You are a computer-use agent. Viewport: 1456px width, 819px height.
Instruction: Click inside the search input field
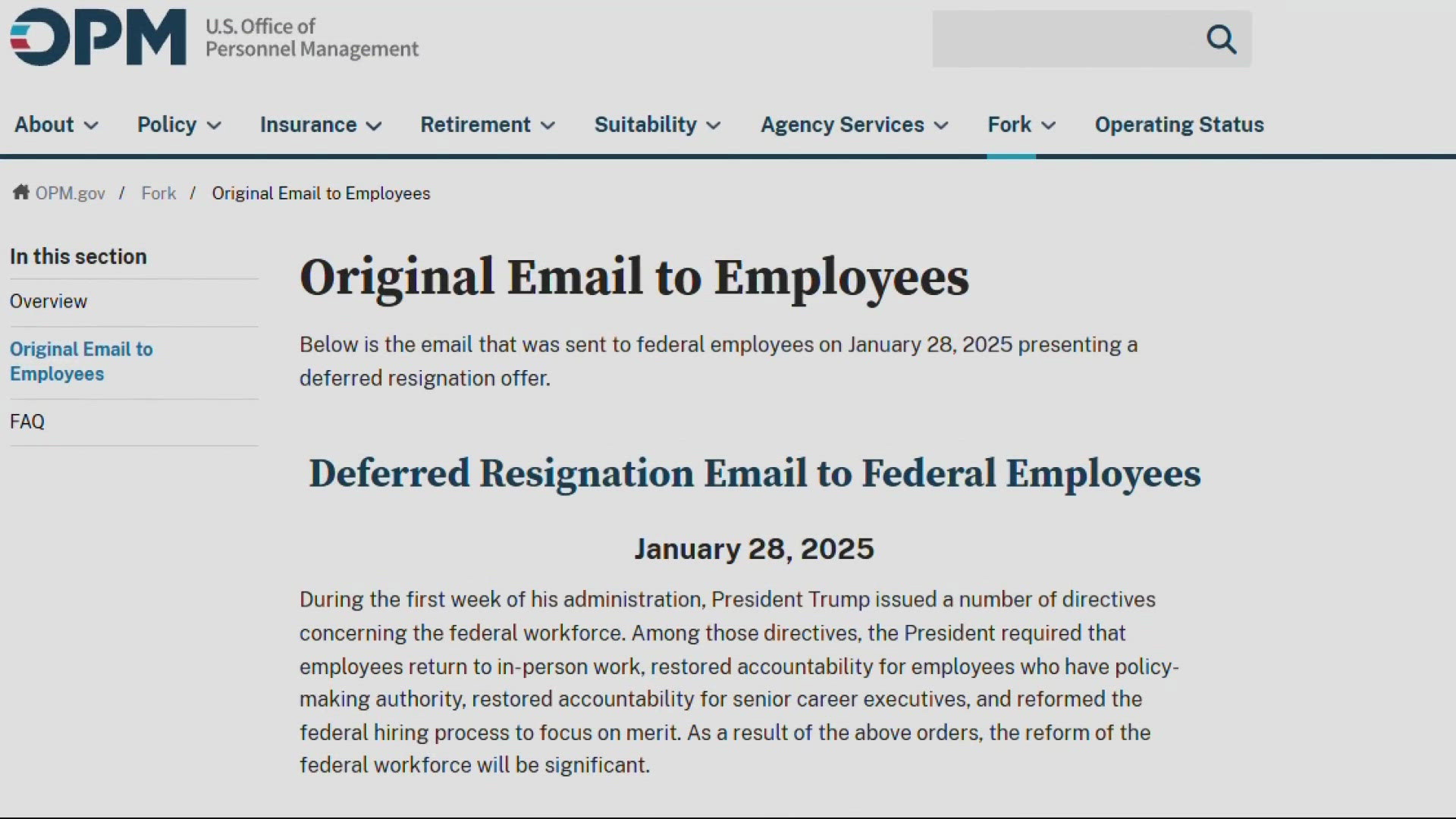click(1062, 39)
